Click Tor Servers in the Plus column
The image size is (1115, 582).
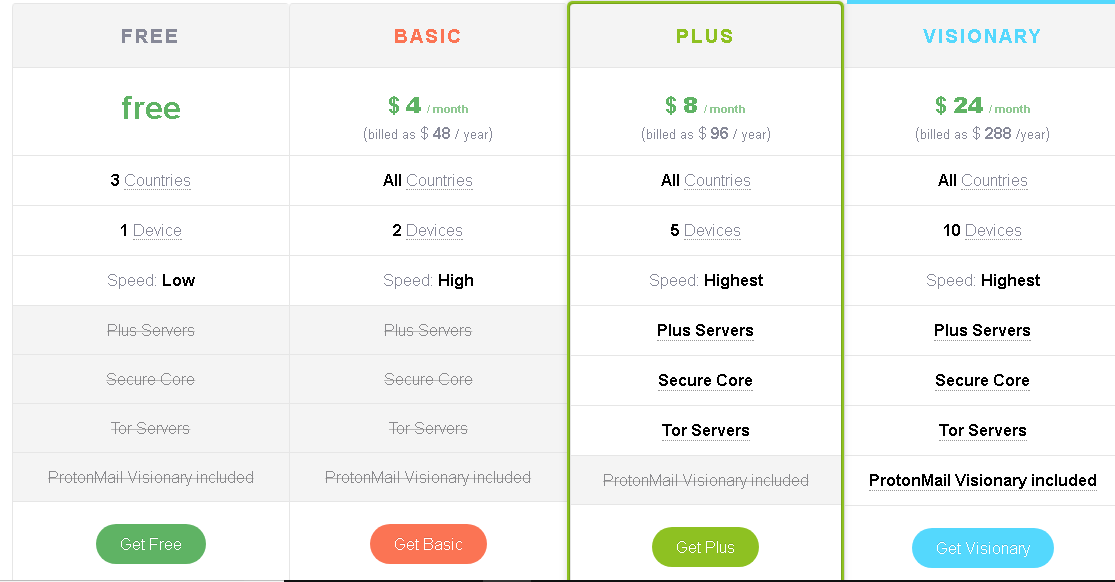tap(705, 430)
